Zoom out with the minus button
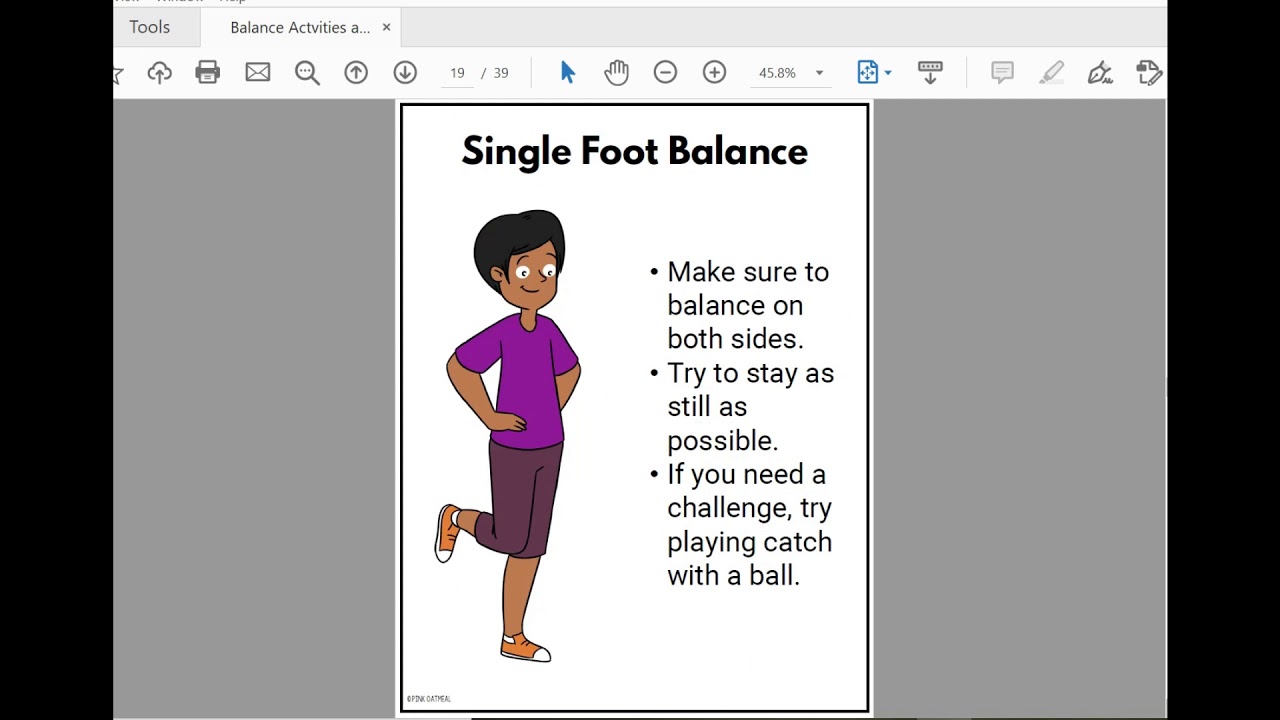This screenshot has height=720, width=1280. coord(665,73)
